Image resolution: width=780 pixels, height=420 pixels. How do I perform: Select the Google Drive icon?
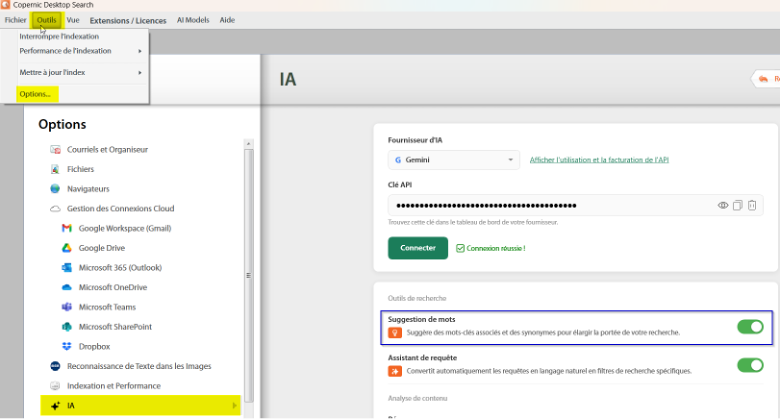pos(67,248)
